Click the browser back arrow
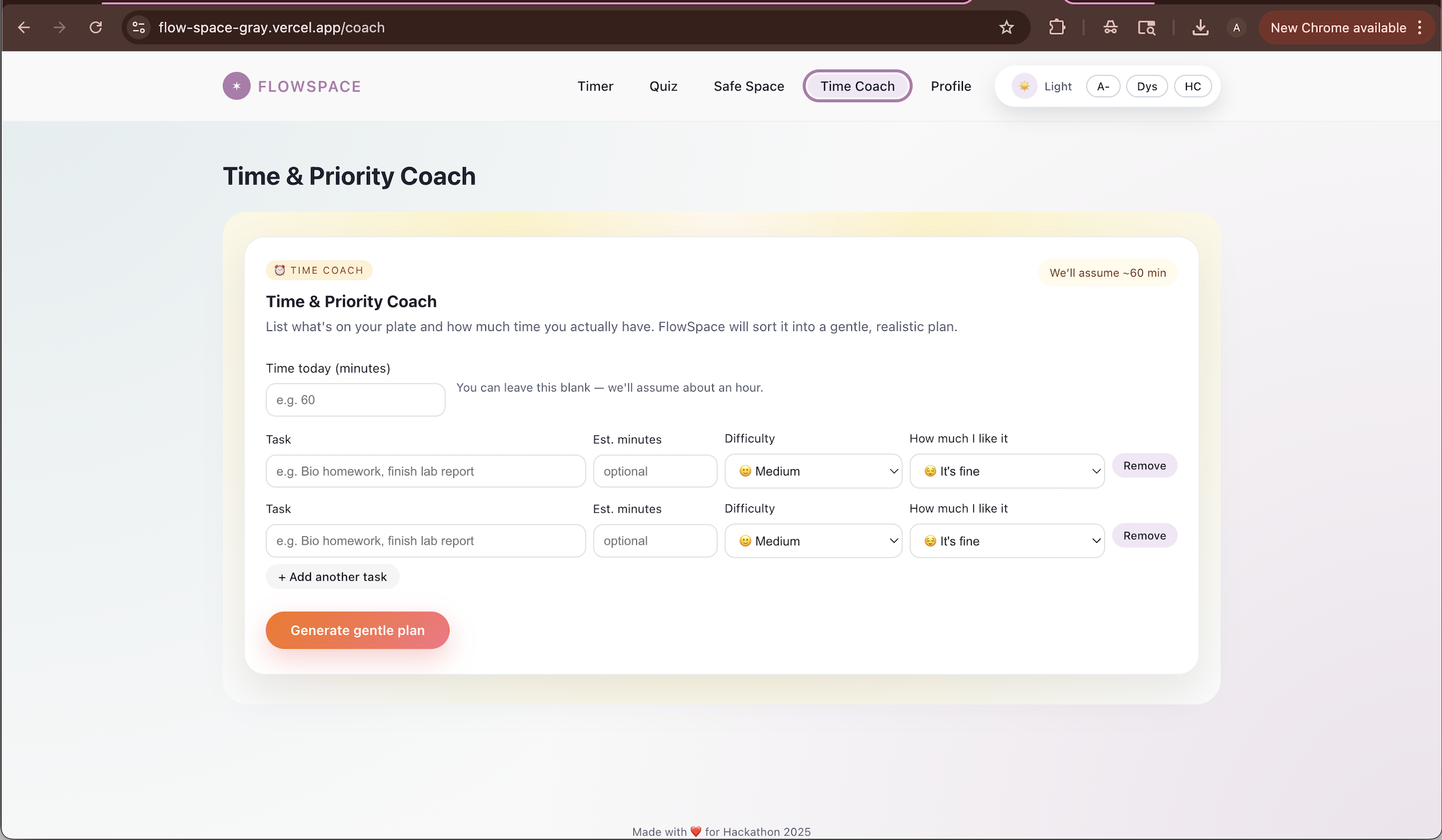The width and height of the screenshot is (1442, 840). 23,27
